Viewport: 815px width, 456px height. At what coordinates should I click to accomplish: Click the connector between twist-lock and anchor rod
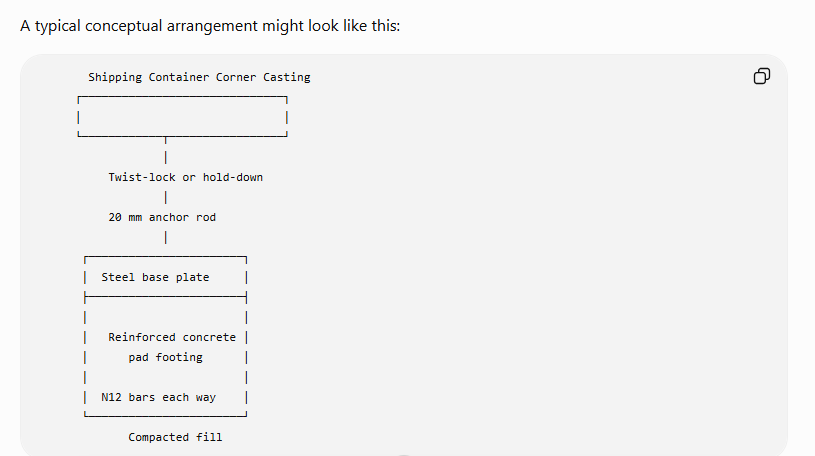[165, 198]
